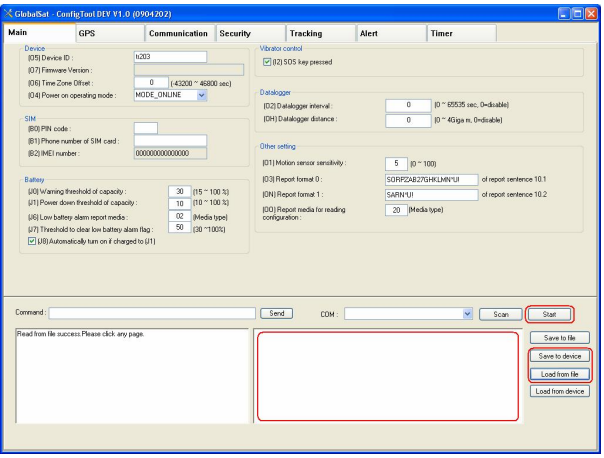Click Phone number of SIM card field
Viewport: 604px width, 458px height.
click(x=170, y=141)
